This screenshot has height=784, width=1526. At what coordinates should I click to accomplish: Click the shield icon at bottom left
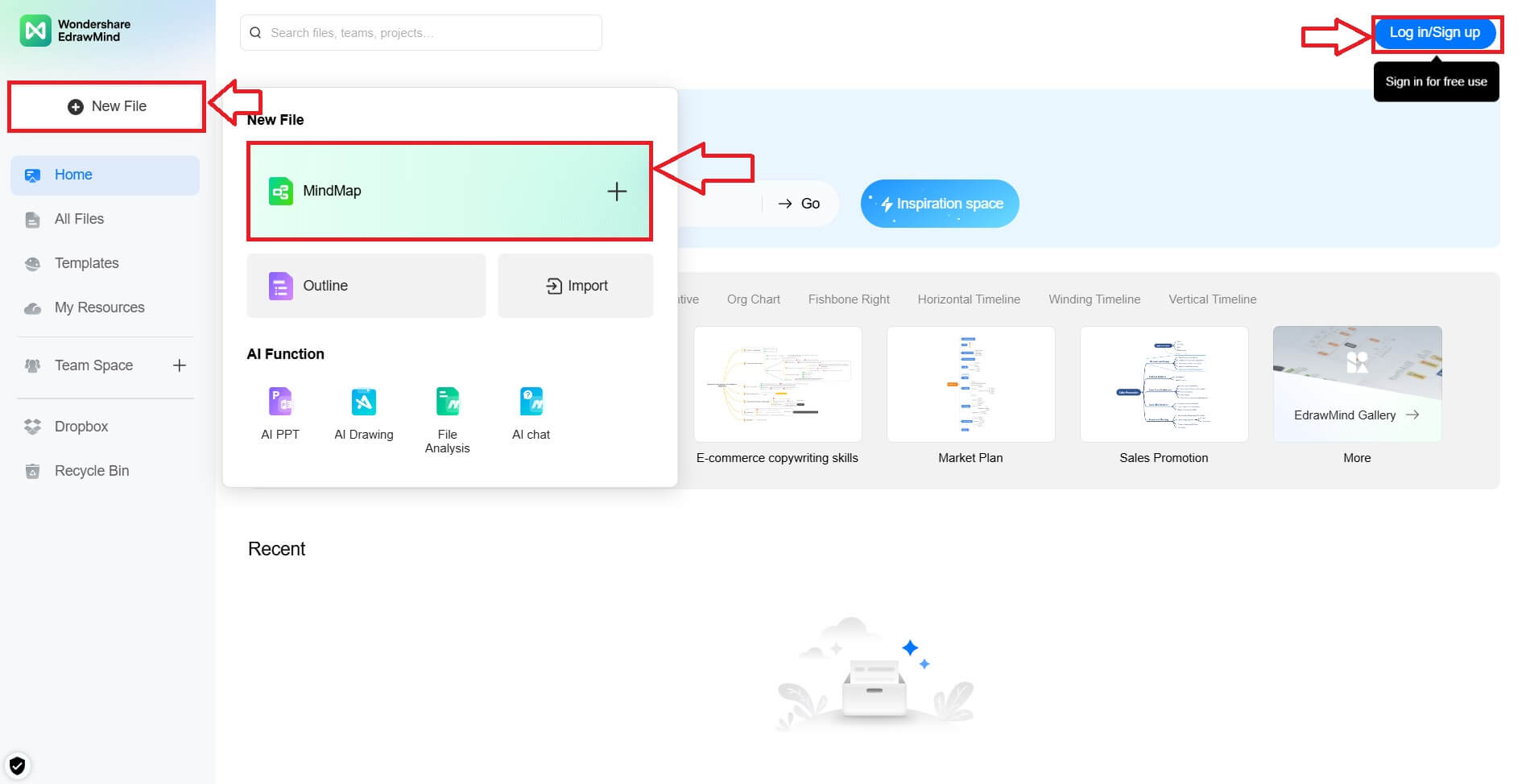pyautogui.click(x=17, y=765)
